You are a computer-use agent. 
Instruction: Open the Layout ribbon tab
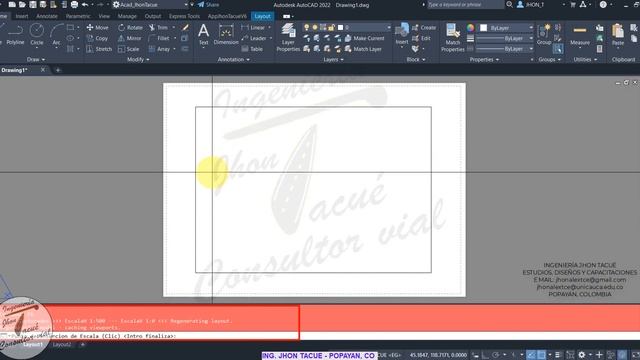coord(262,16)
